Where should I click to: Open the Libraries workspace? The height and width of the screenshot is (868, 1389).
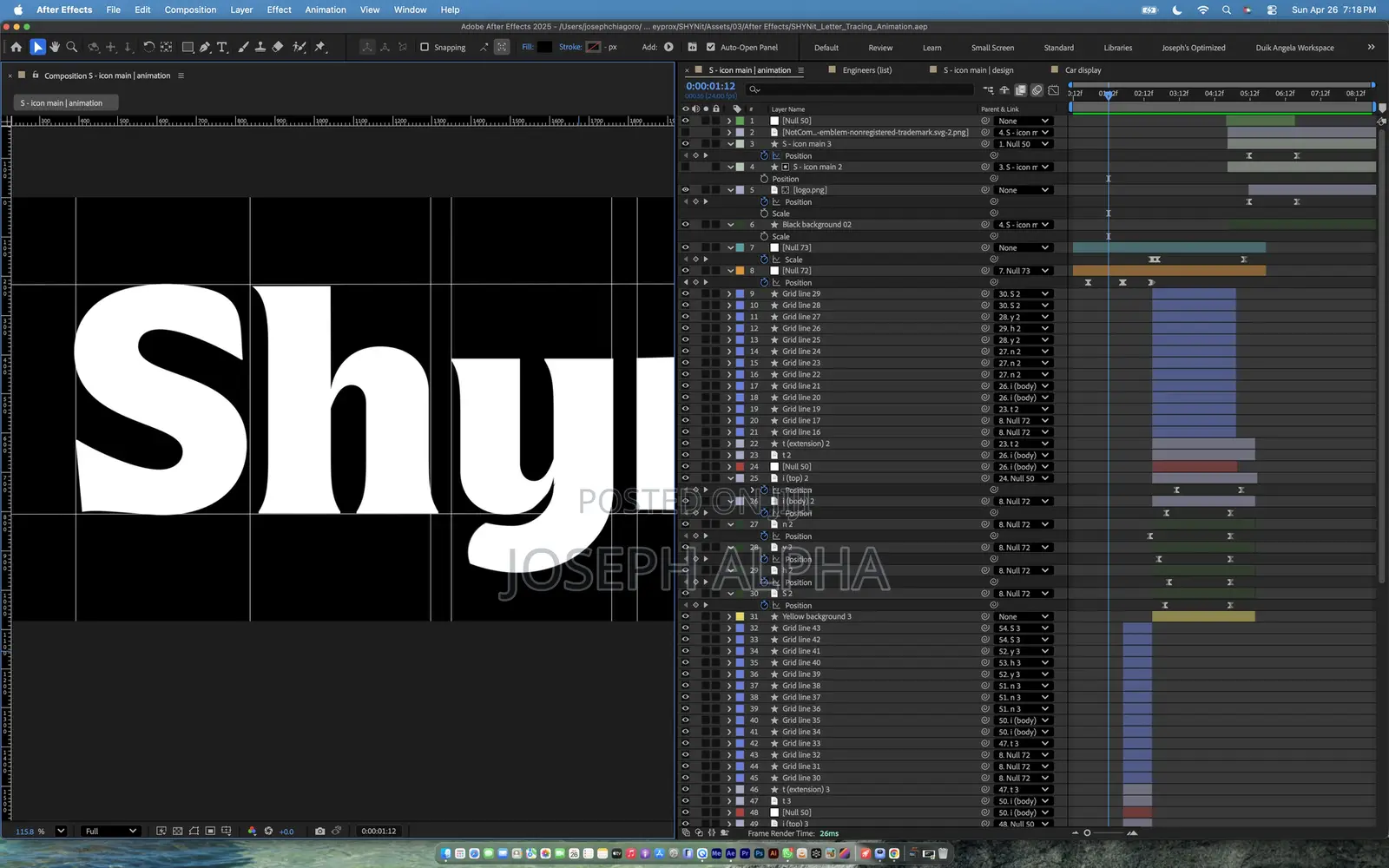click(x=1117, y=48)
